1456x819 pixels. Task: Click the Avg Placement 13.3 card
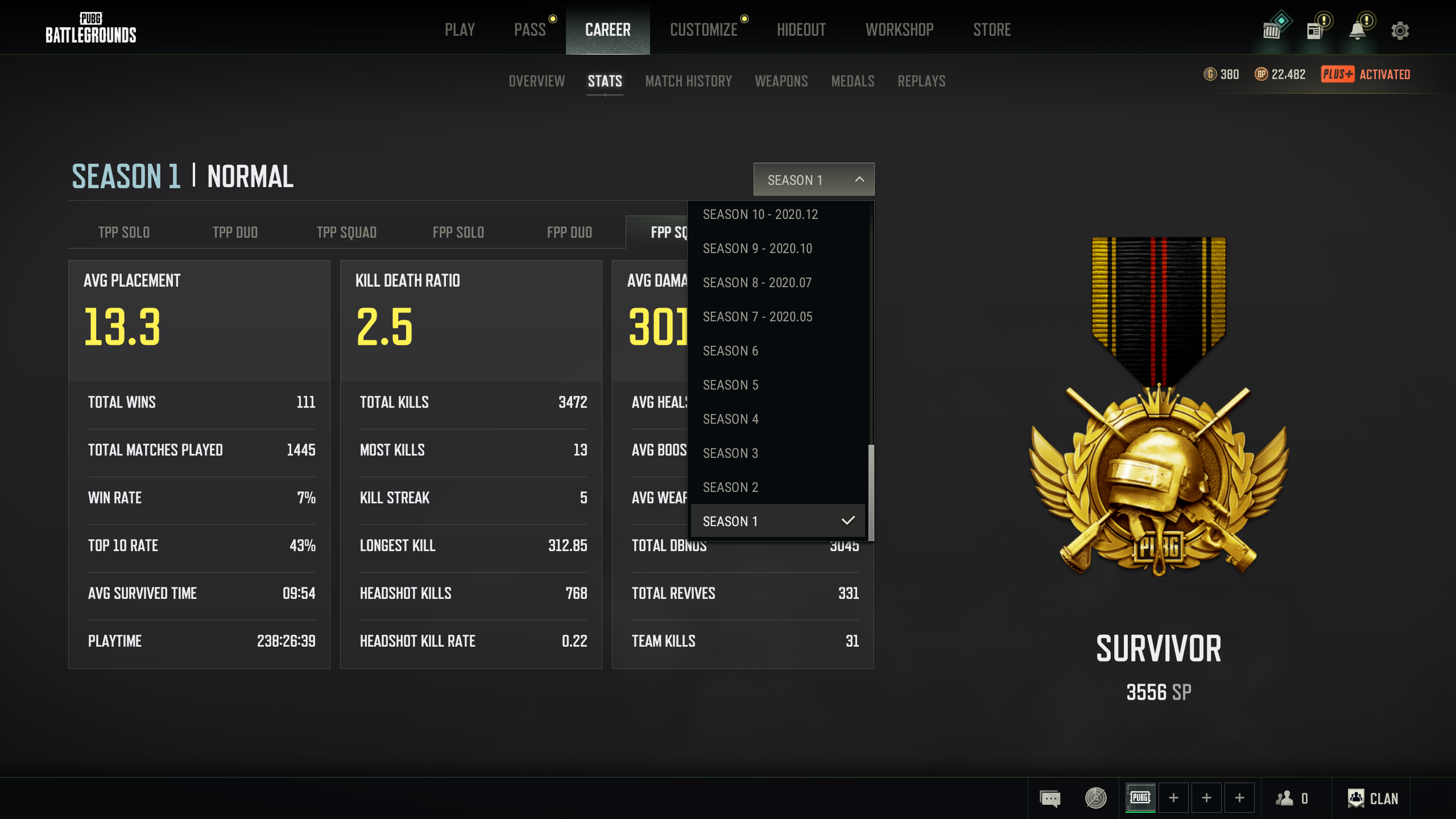pos(199,321)
